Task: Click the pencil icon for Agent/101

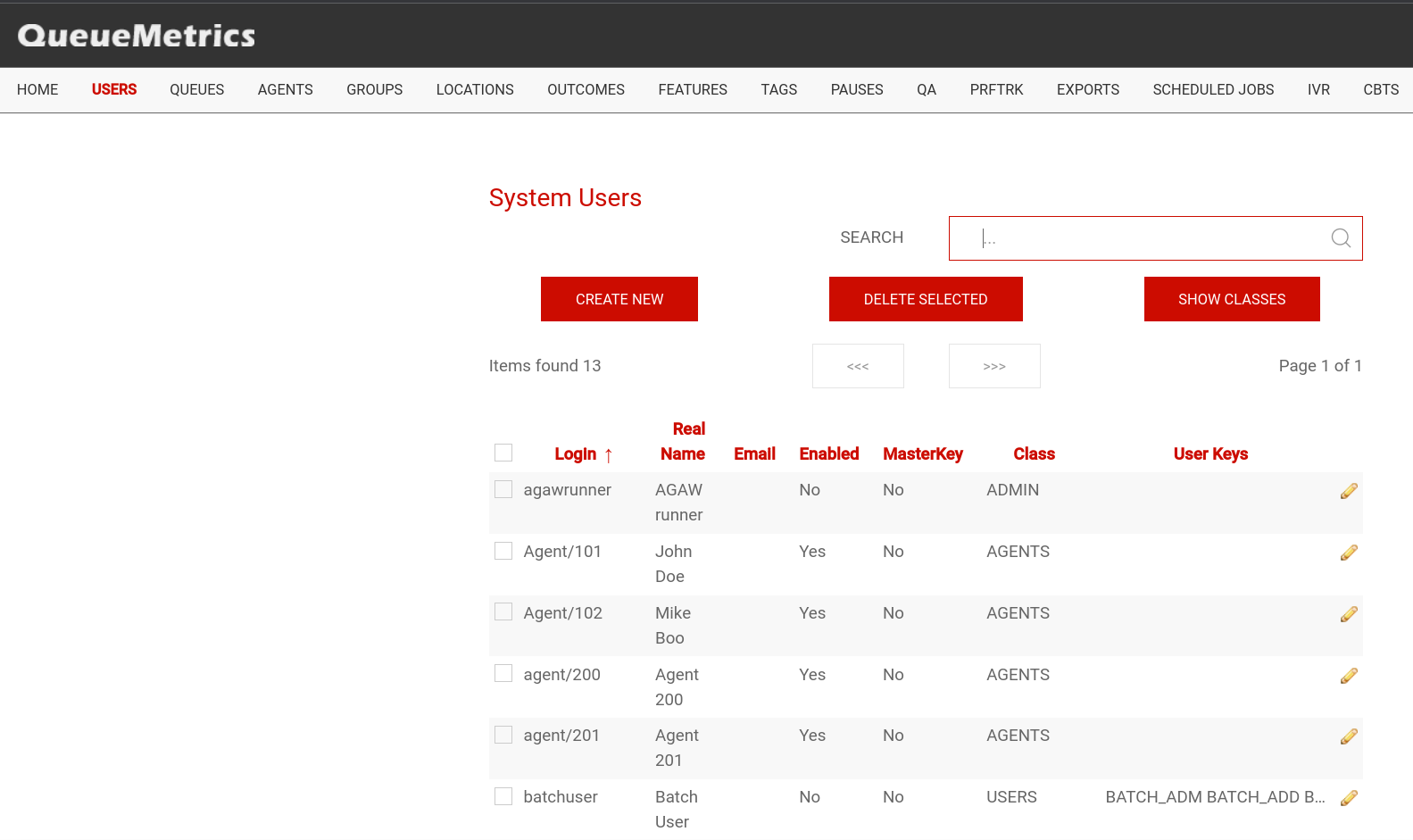Action: pyautogui.click(x=1349, y=553)
